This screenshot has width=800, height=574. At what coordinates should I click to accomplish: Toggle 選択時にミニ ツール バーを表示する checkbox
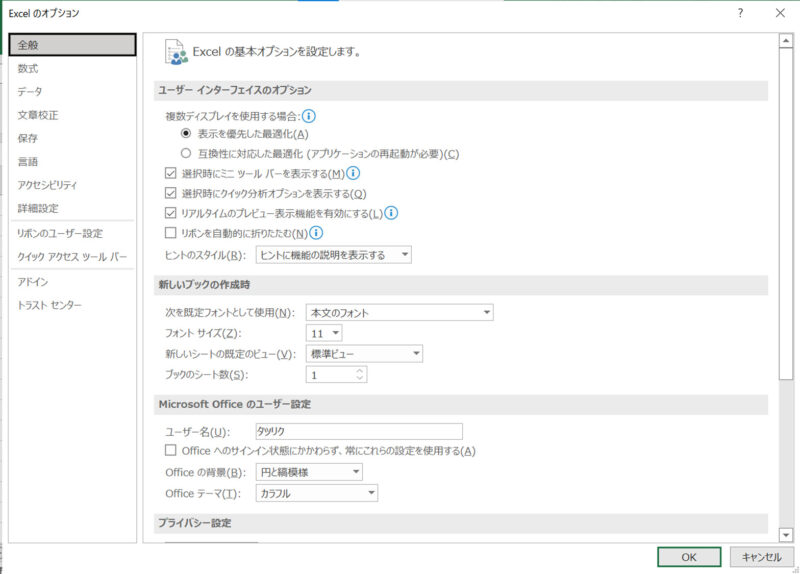[170, 173]
